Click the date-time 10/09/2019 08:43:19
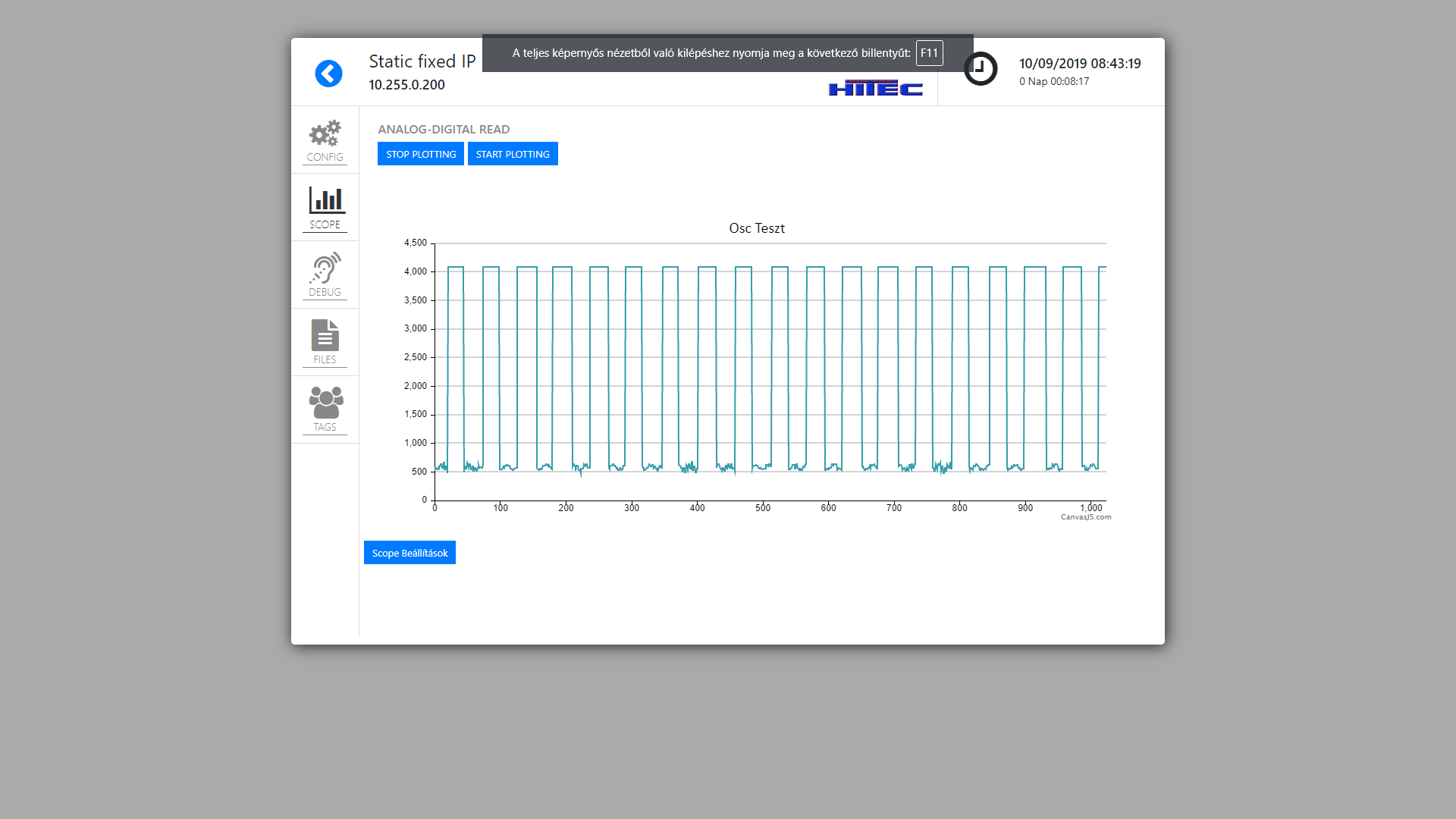The width and height of the screenshot is (1456, 819). [1080, 64]
